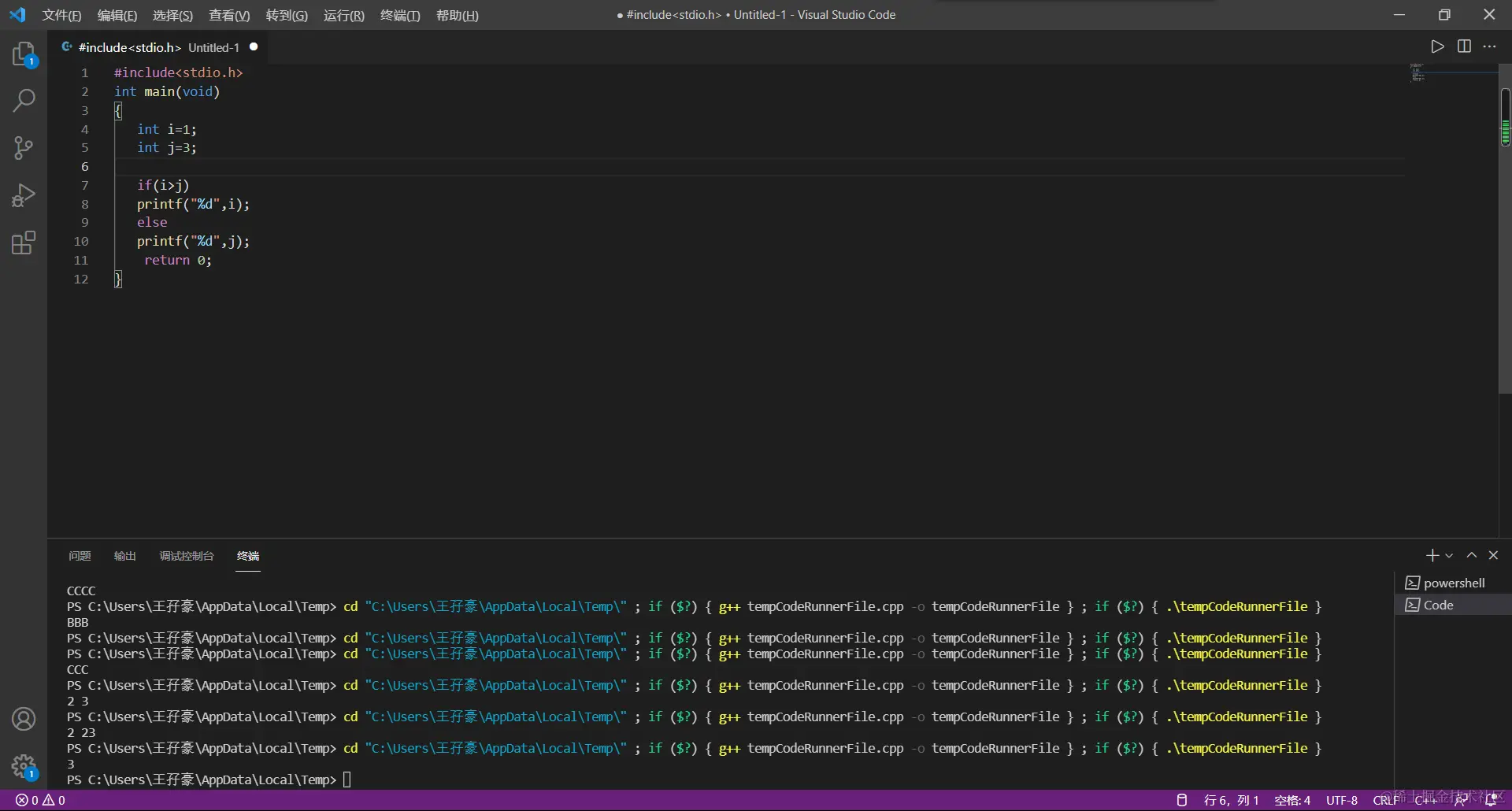1512x811 pixels.
Task: Open the editor More Actions ellipsis menu
Action: (1489, 46)
